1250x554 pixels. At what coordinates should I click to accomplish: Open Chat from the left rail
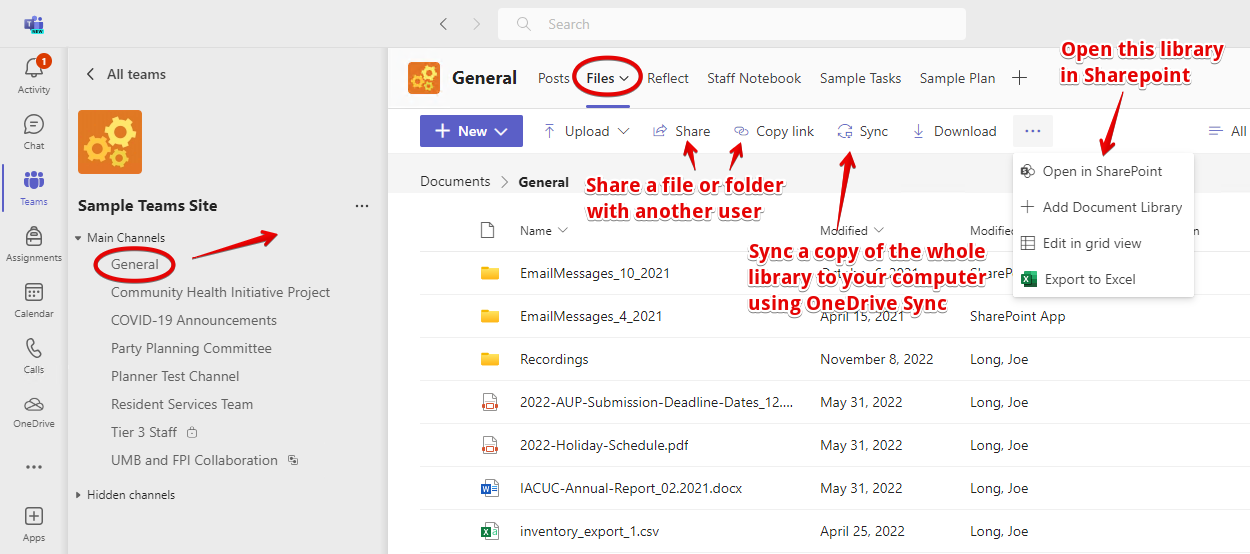pos(33,131)
